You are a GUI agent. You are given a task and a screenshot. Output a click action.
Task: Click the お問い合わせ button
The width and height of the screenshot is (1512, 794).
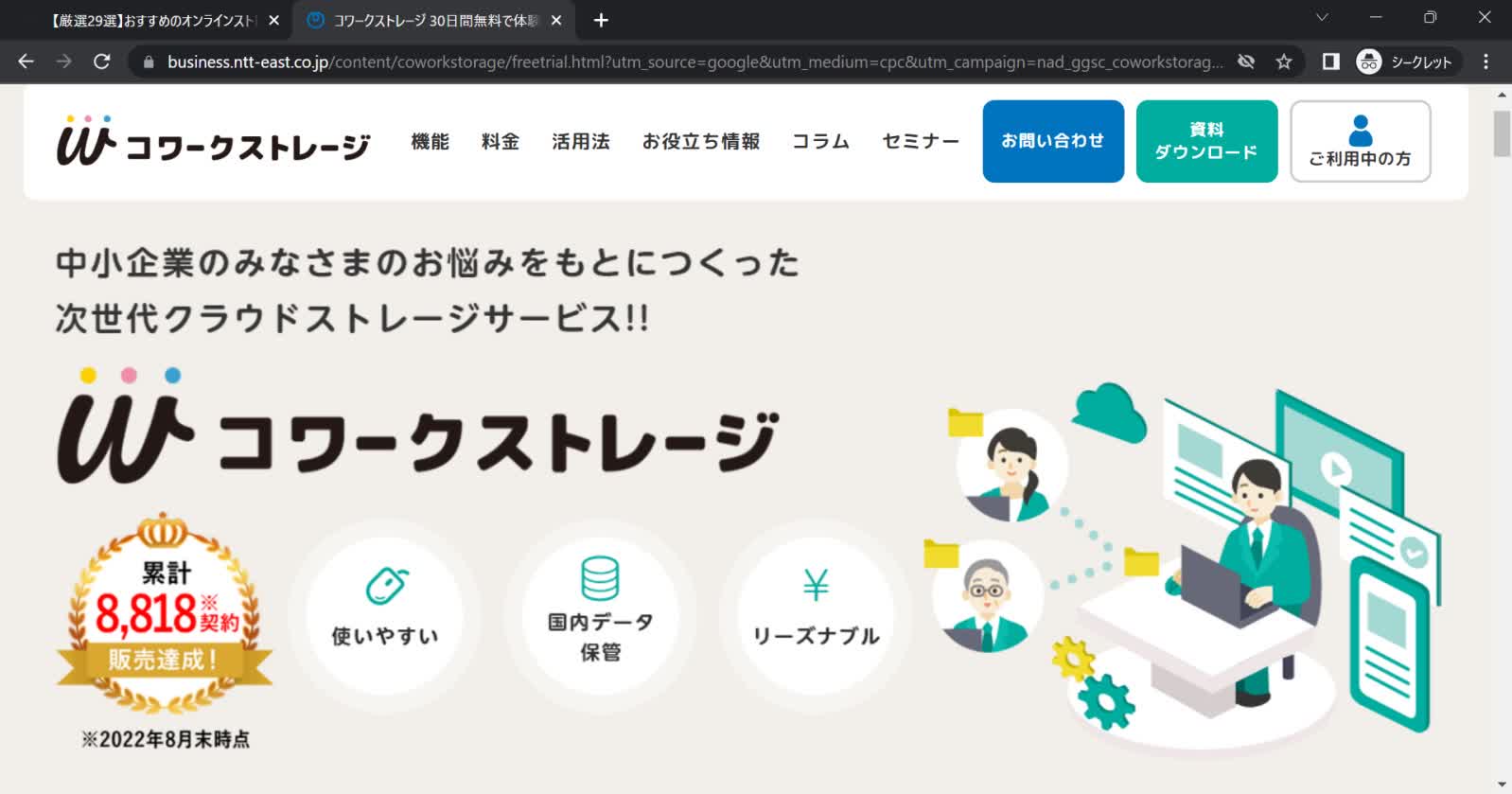pos(1053,141)
